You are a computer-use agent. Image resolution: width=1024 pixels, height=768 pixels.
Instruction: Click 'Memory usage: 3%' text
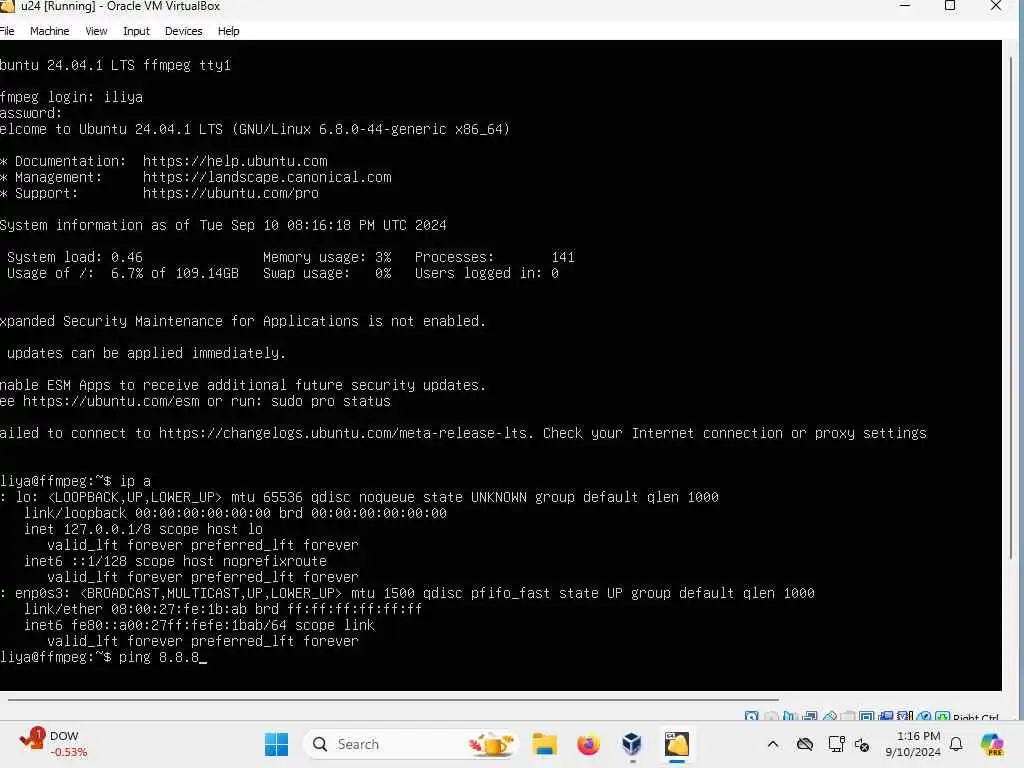pos(327,257)
